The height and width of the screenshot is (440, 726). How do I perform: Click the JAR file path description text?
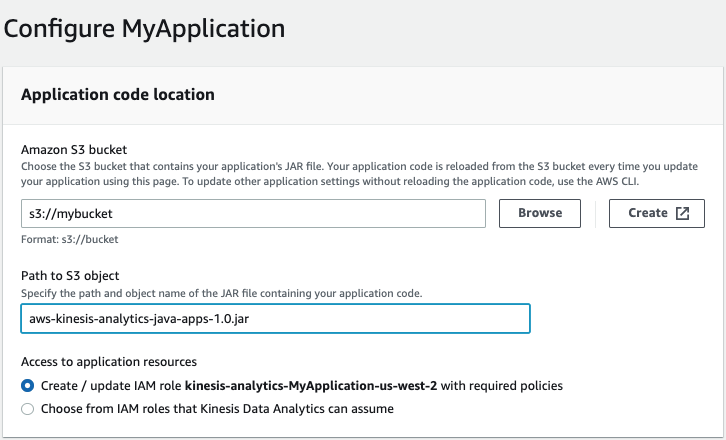[x=221, y=293]
